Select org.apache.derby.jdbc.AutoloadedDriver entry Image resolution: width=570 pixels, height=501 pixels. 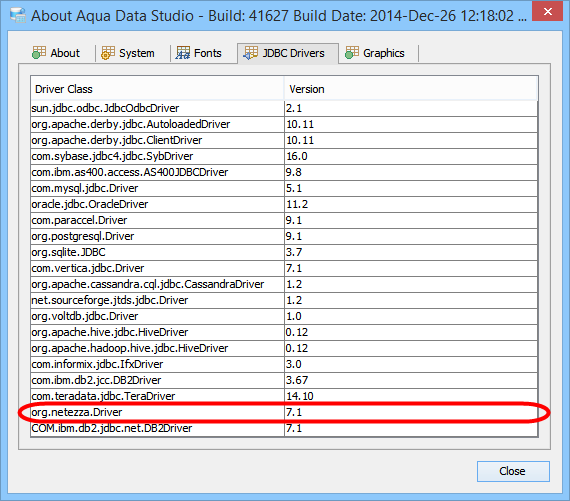pos(284,124)
